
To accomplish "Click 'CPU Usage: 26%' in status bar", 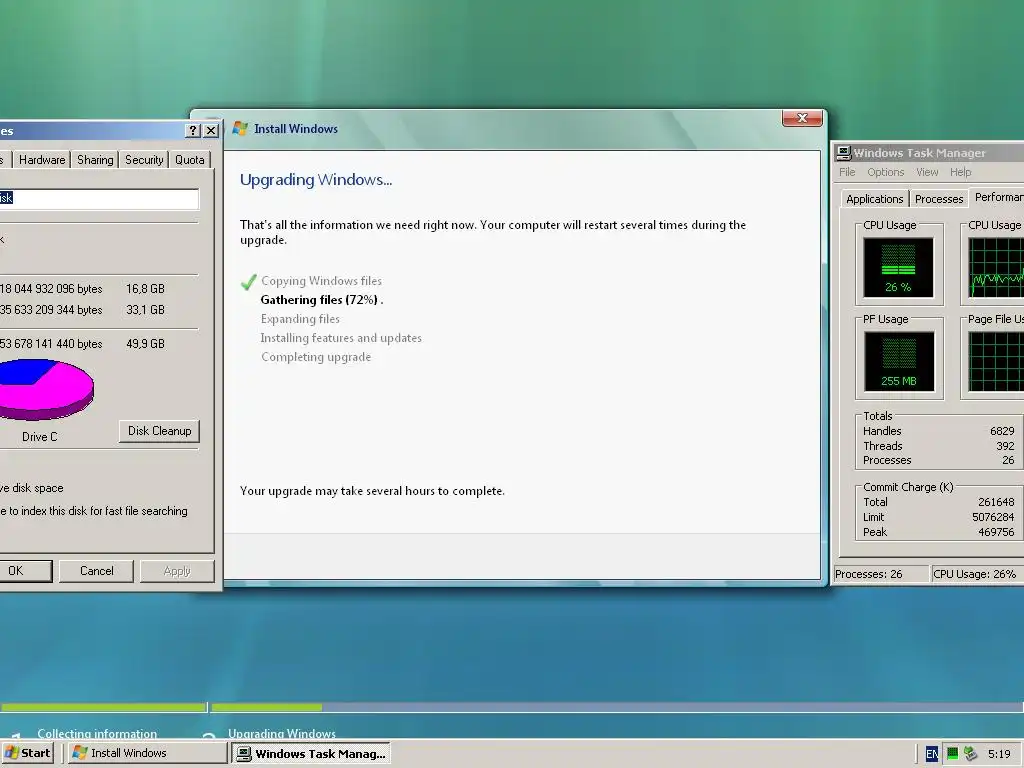I will (974, 574).
